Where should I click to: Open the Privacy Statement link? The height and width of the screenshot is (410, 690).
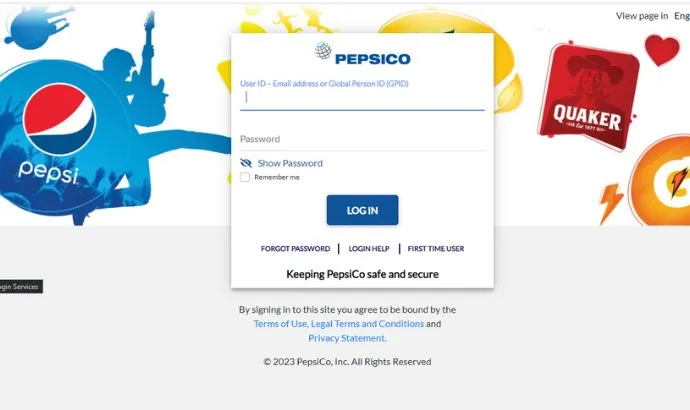pos(347,338)
